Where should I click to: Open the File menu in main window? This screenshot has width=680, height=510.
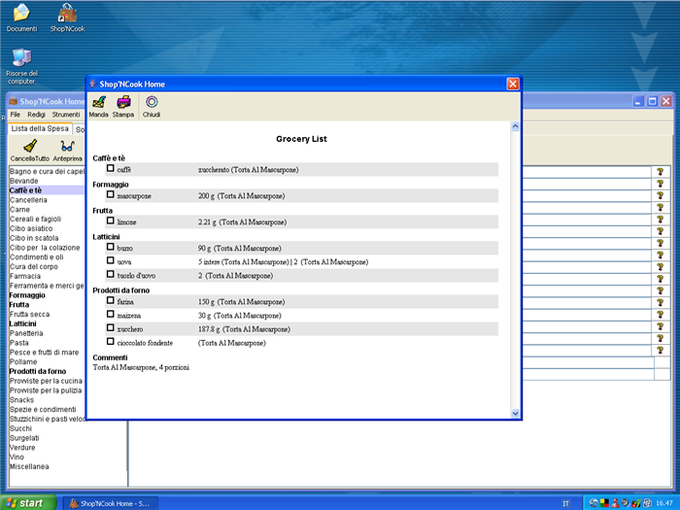(15, 114)
